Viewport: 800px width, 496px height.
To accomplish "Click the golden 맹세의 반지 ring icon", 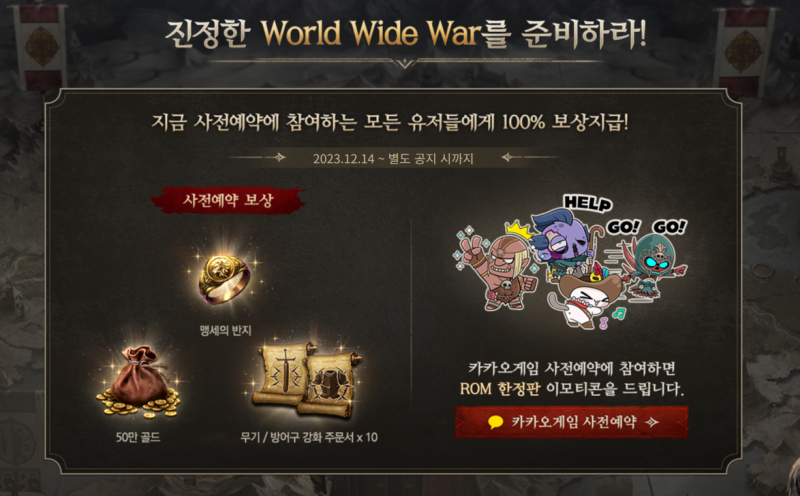I will point(224,279).
